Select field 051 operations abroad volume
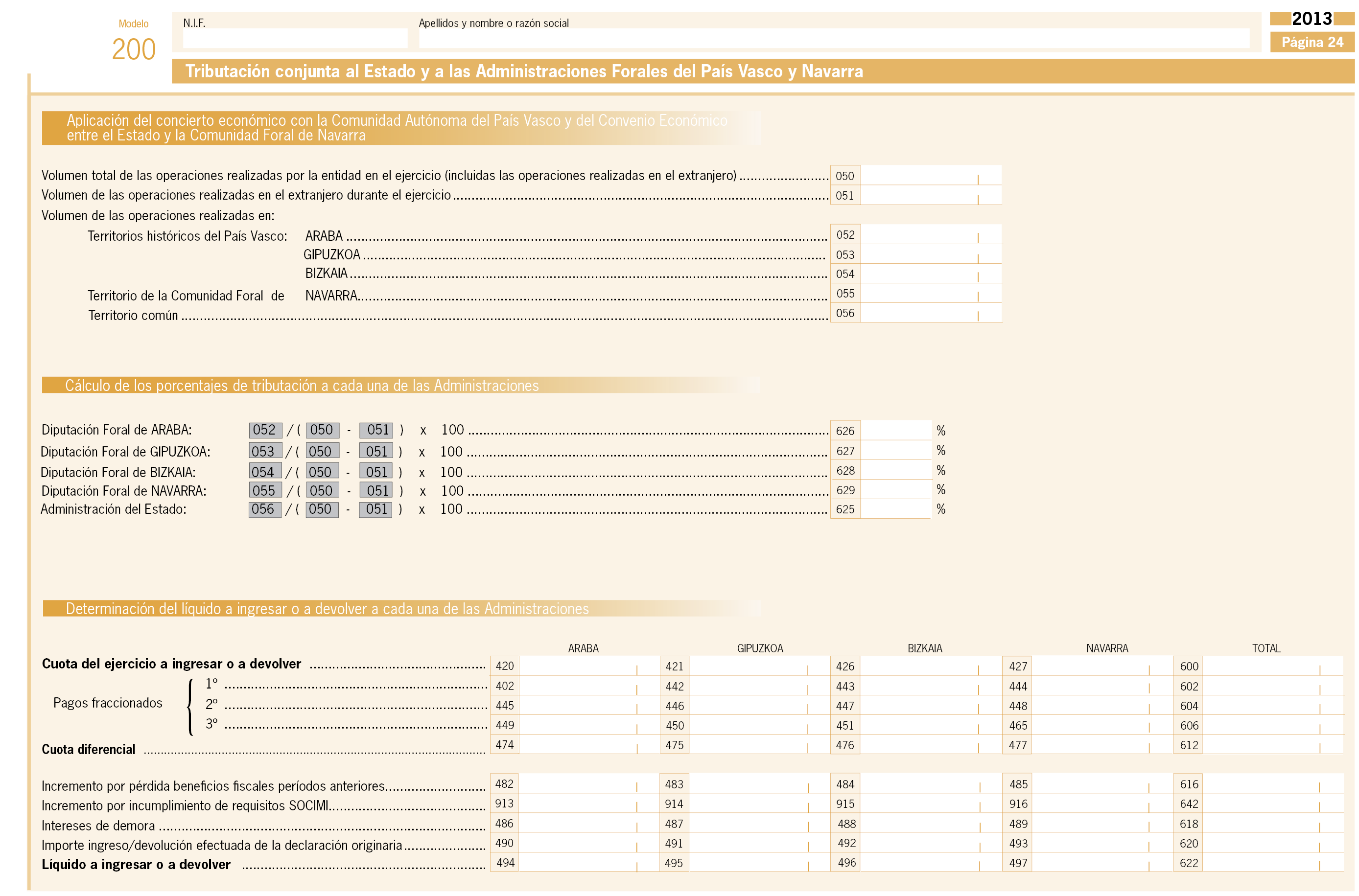Viewport: 1359px width, 896px height. (x=930, y=195)
